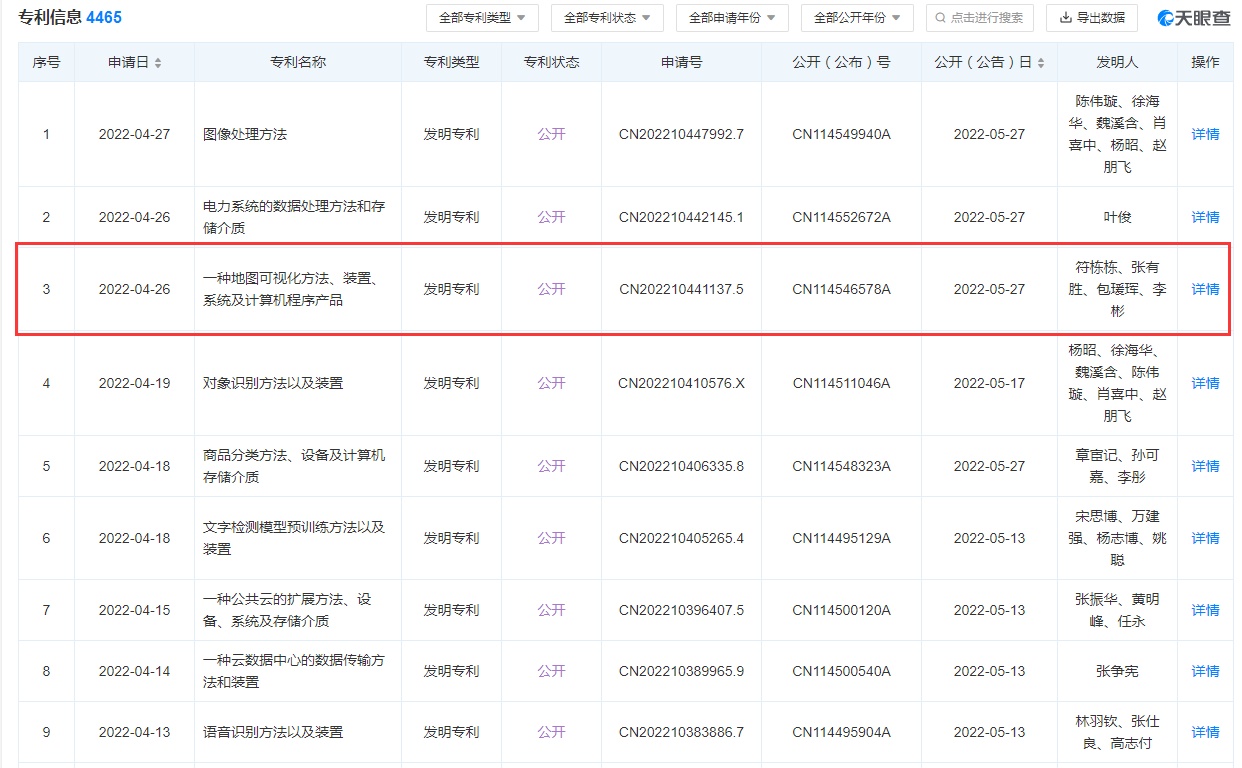Screen dimensions: 1242x768
Task: Click 公开 status in 电力系统 patent row
Action: (551, 217)
